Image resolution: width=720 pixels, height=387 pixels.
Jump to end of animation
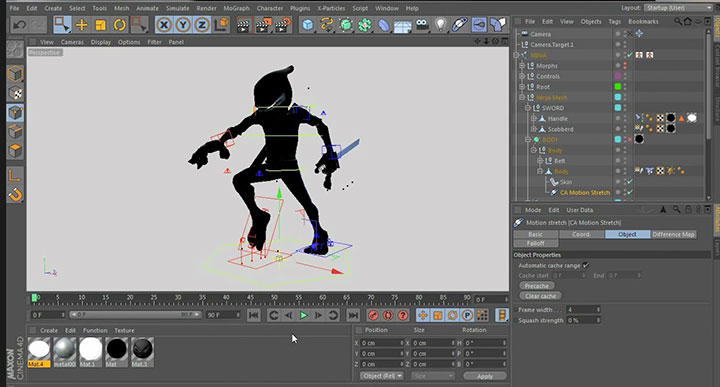pos(353,315)
